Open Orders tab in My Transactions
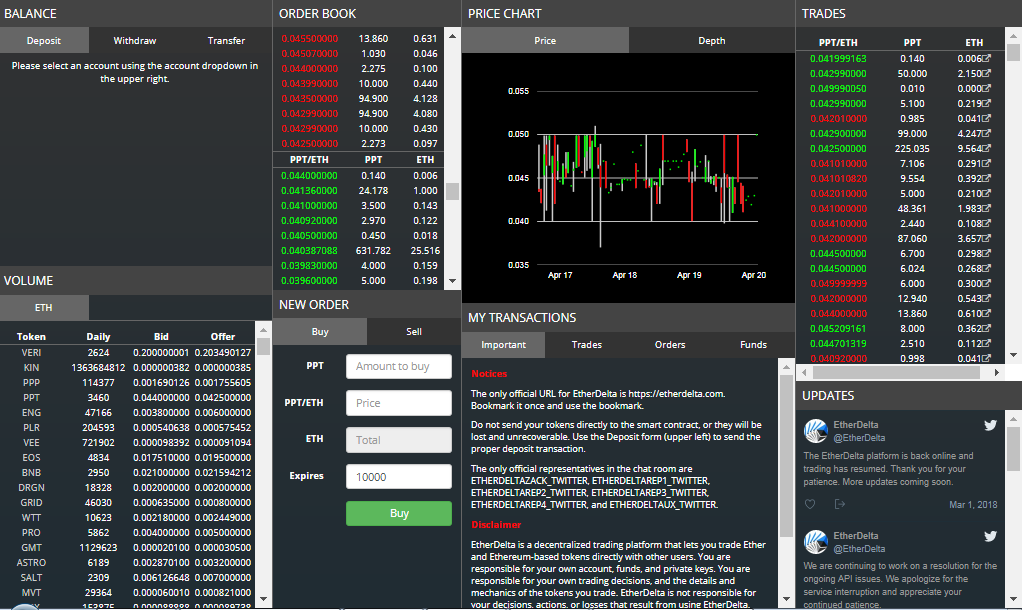Screen dimensions: 1022x610 (670, 345)
